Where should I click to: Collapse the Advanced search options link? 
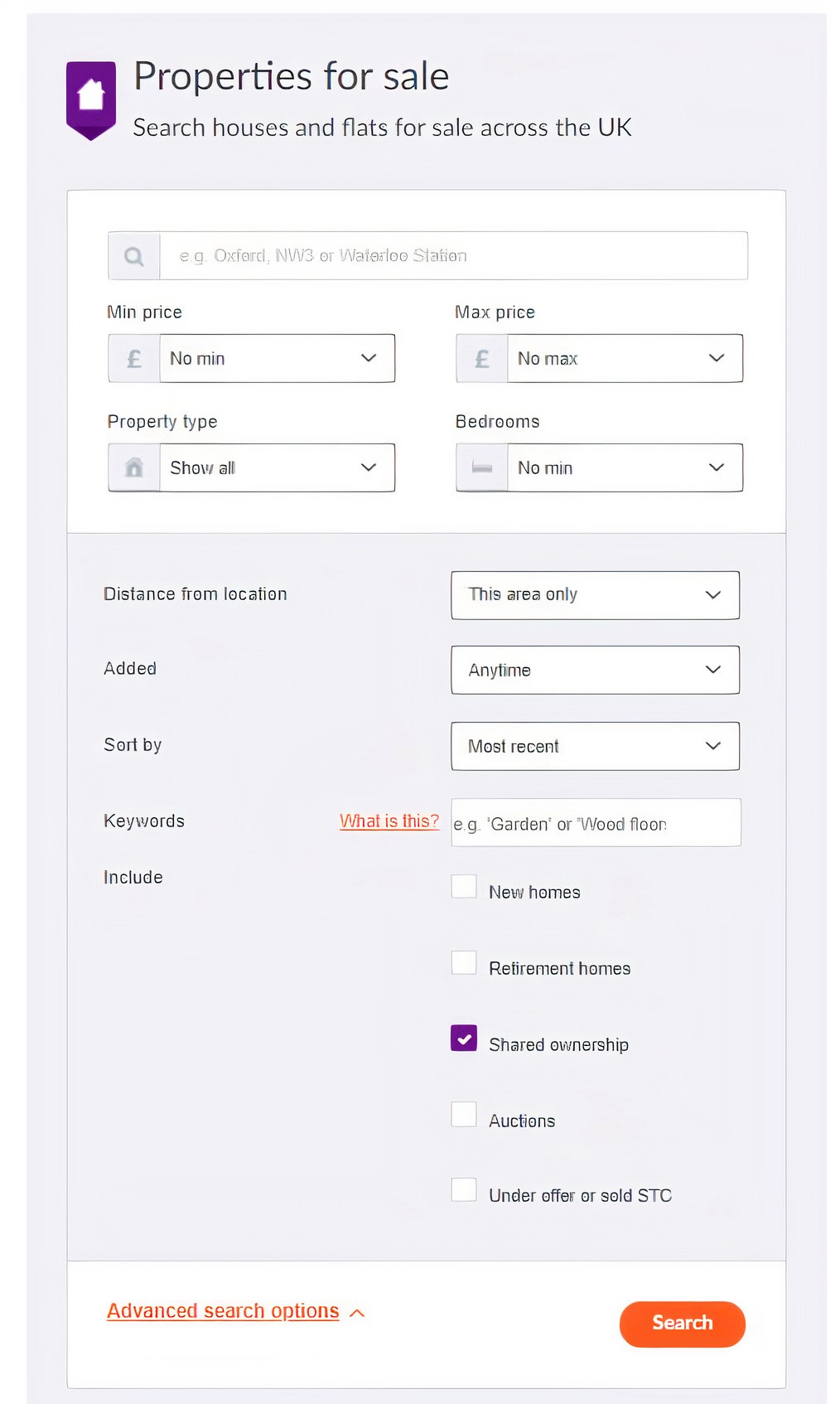click(223, 1311)
